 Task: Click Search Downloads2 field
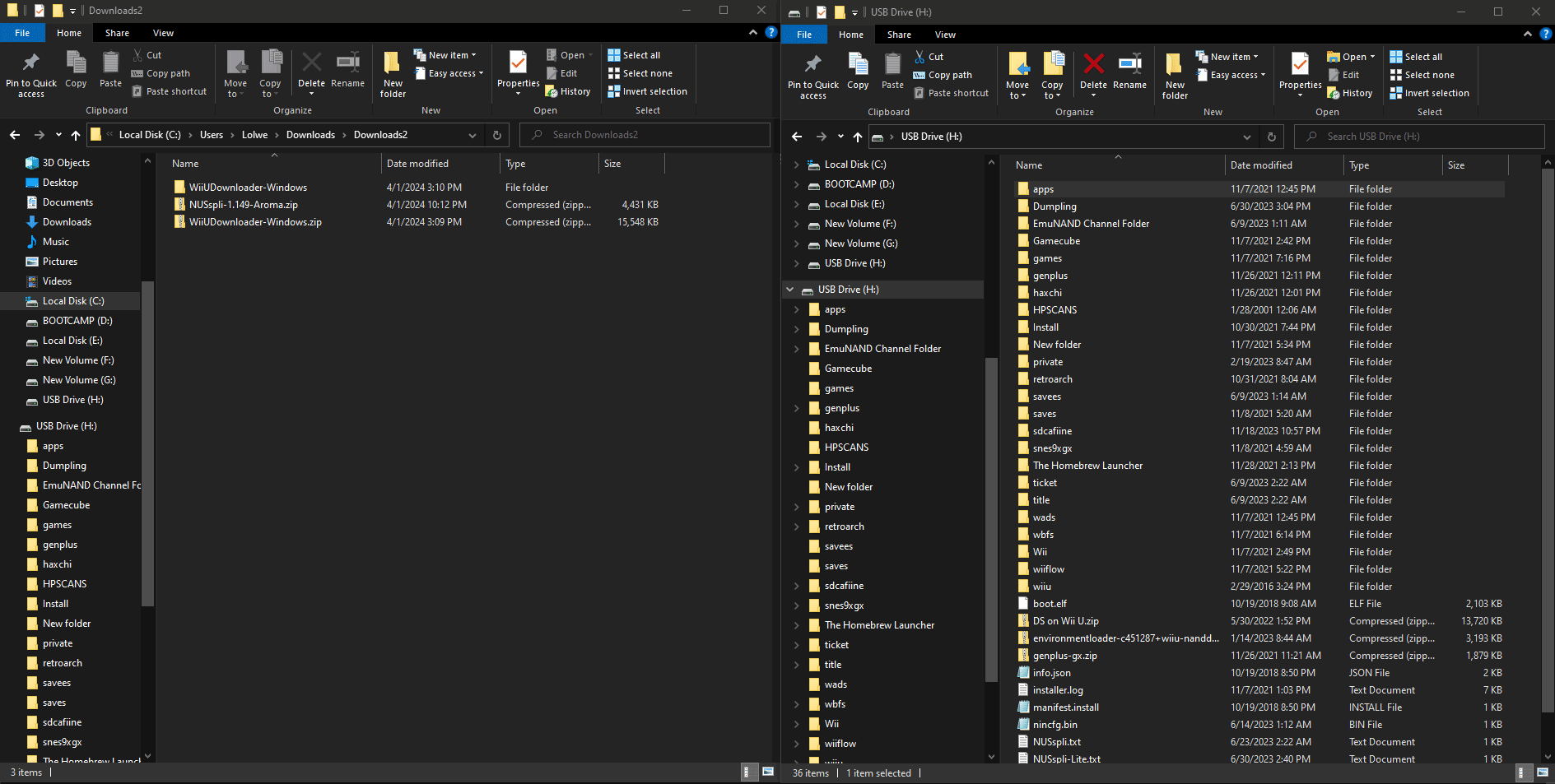pos(645,135)
